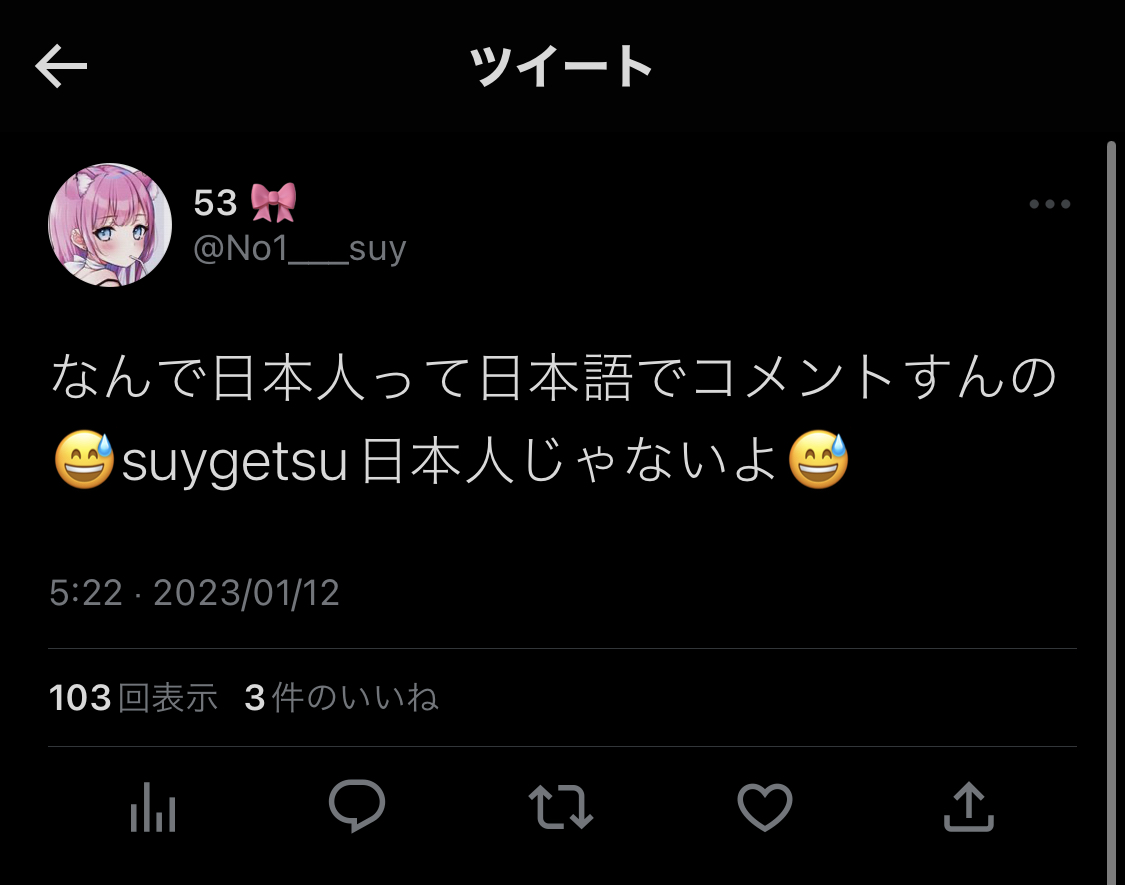Viewport: 1125px width, 885px height.
Task: Show the 3 件のいいね likes list
Action: [342, 698]
